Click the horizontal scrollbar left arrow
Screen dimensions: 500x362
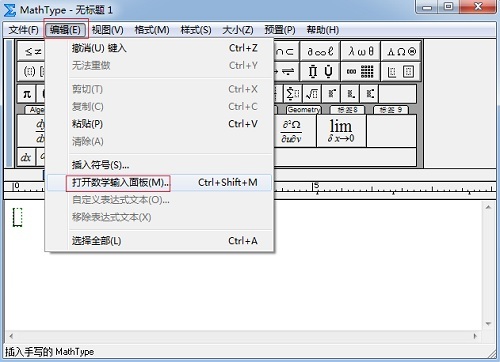[x=11, y=336]
